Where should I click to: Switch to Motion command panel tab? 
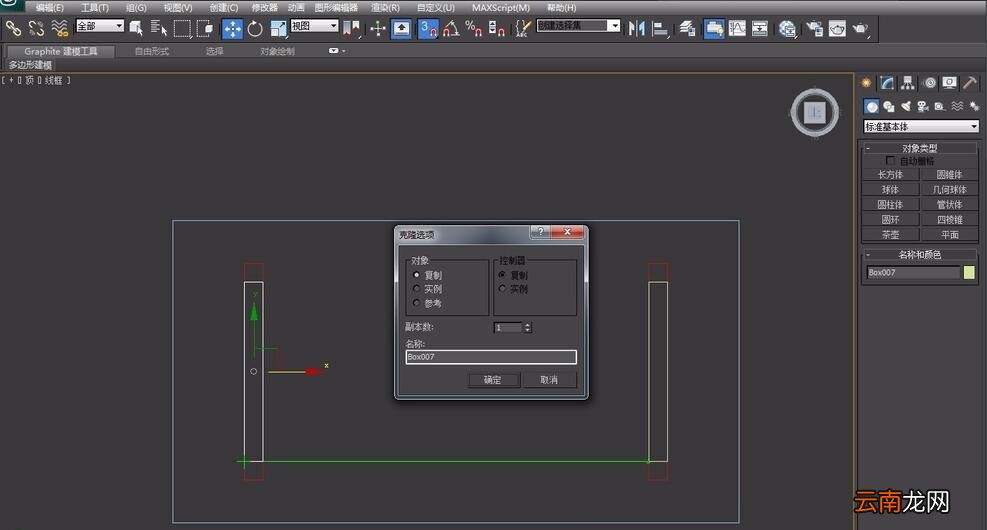[929, 82]
